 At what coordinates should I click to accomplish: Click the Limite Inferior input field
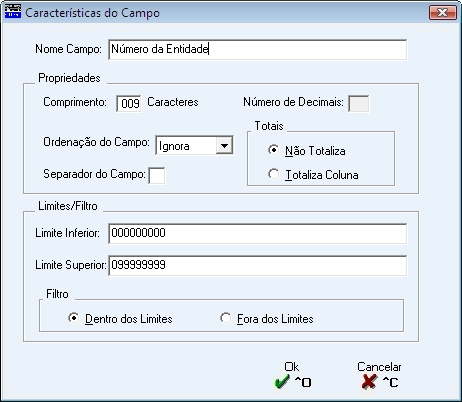257,233
